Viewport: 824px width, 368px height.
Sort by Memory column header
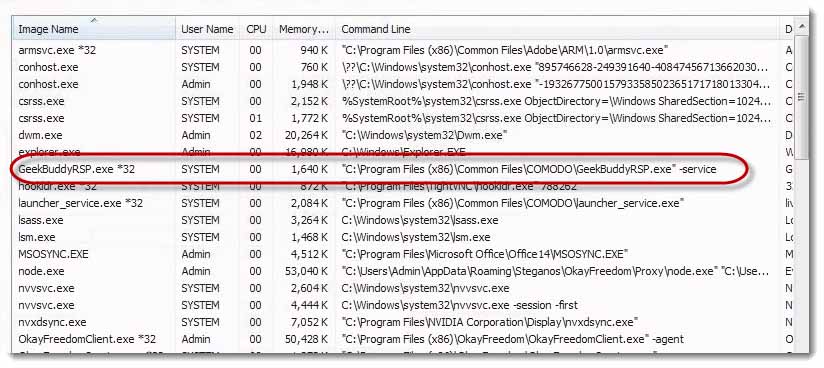304,29
